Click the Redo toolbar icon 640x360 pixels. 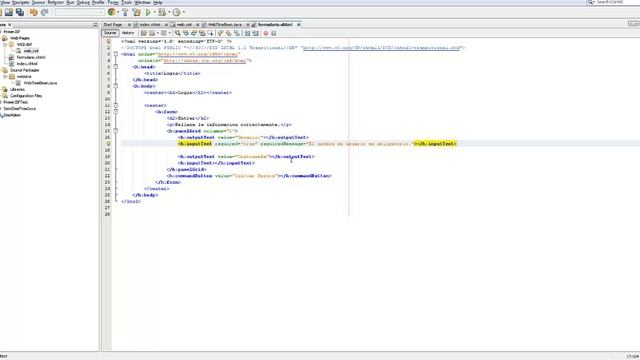[45, 13]
